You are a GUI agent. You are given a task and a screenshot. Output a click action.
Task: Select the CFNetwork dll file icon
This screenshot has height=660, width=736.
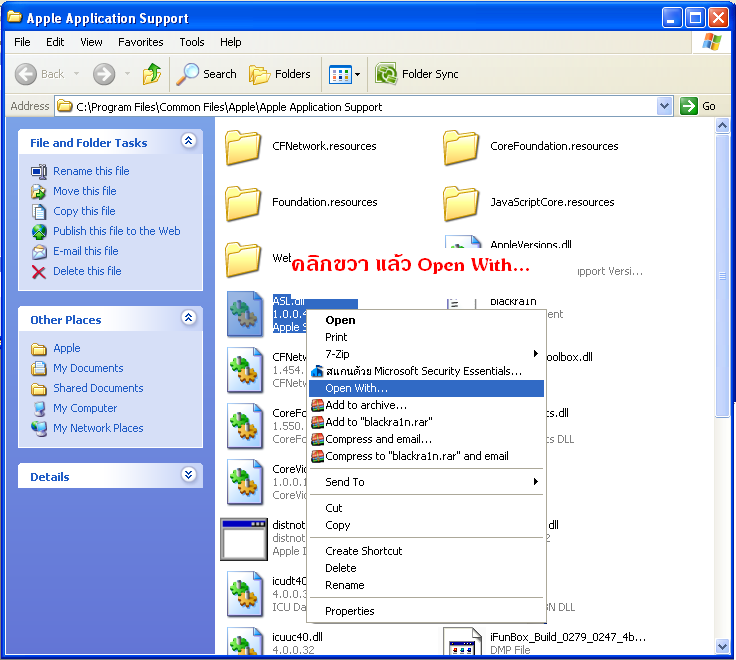click(245, 370)
